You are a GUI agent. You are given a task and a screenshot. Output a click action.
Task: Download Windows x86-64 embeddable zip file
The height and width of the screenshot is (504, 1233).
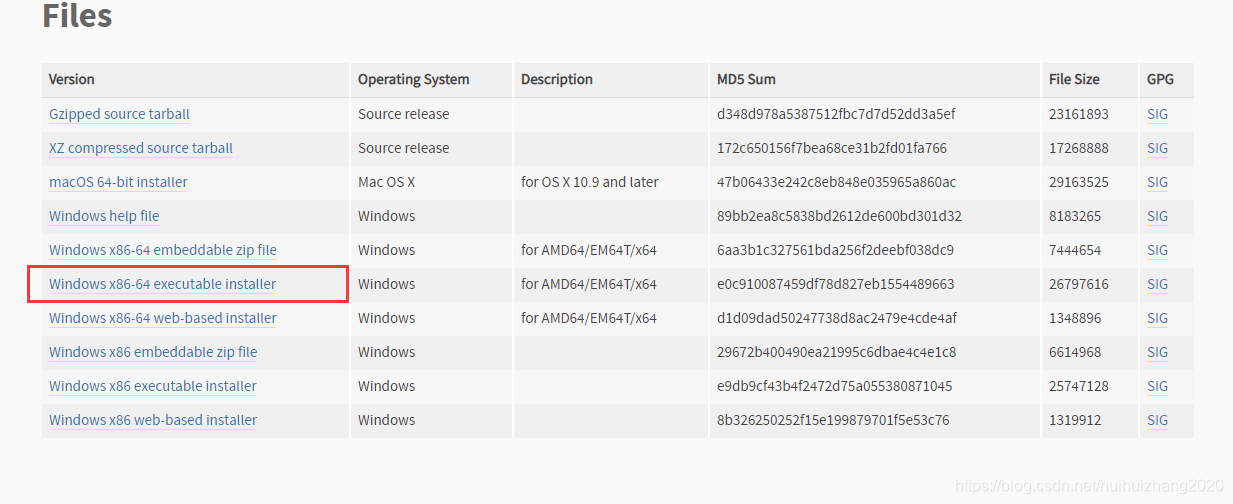pos(163,250)
